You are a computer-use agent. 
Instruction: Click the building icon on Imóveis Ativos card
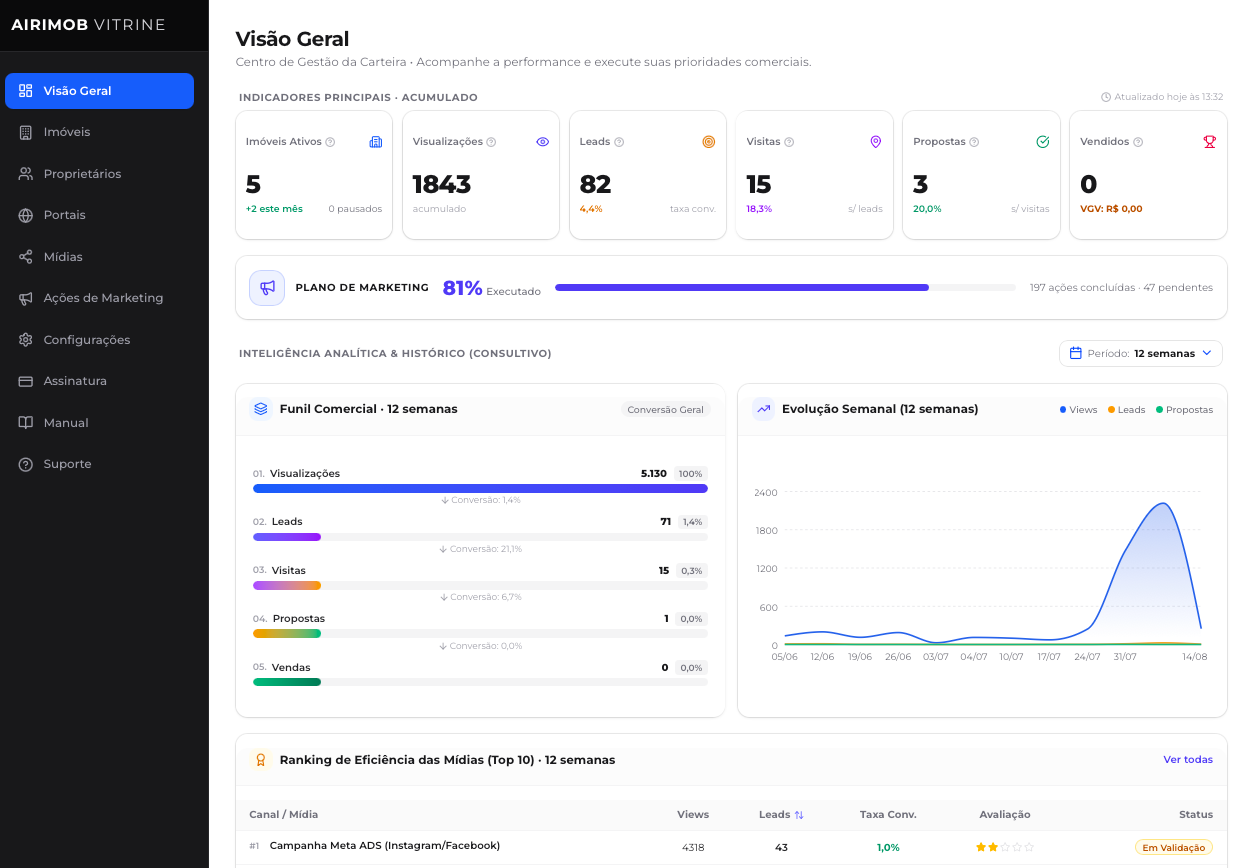point(376,142)
